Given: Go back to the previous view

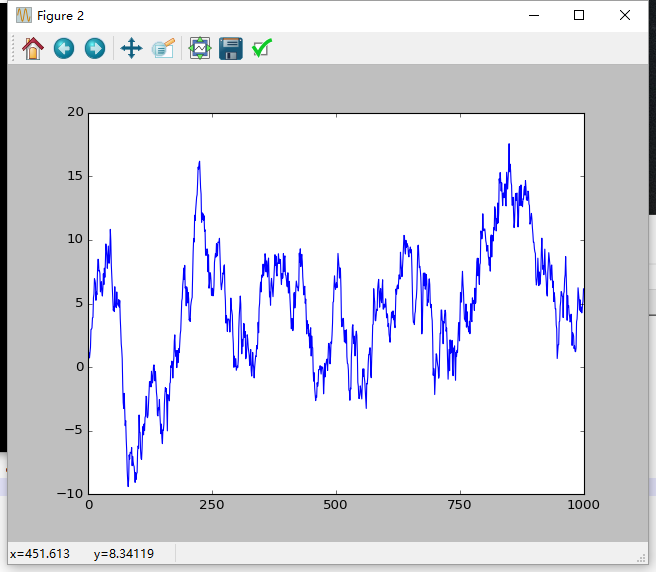Looking at the screenshot, I should (64, 49).
